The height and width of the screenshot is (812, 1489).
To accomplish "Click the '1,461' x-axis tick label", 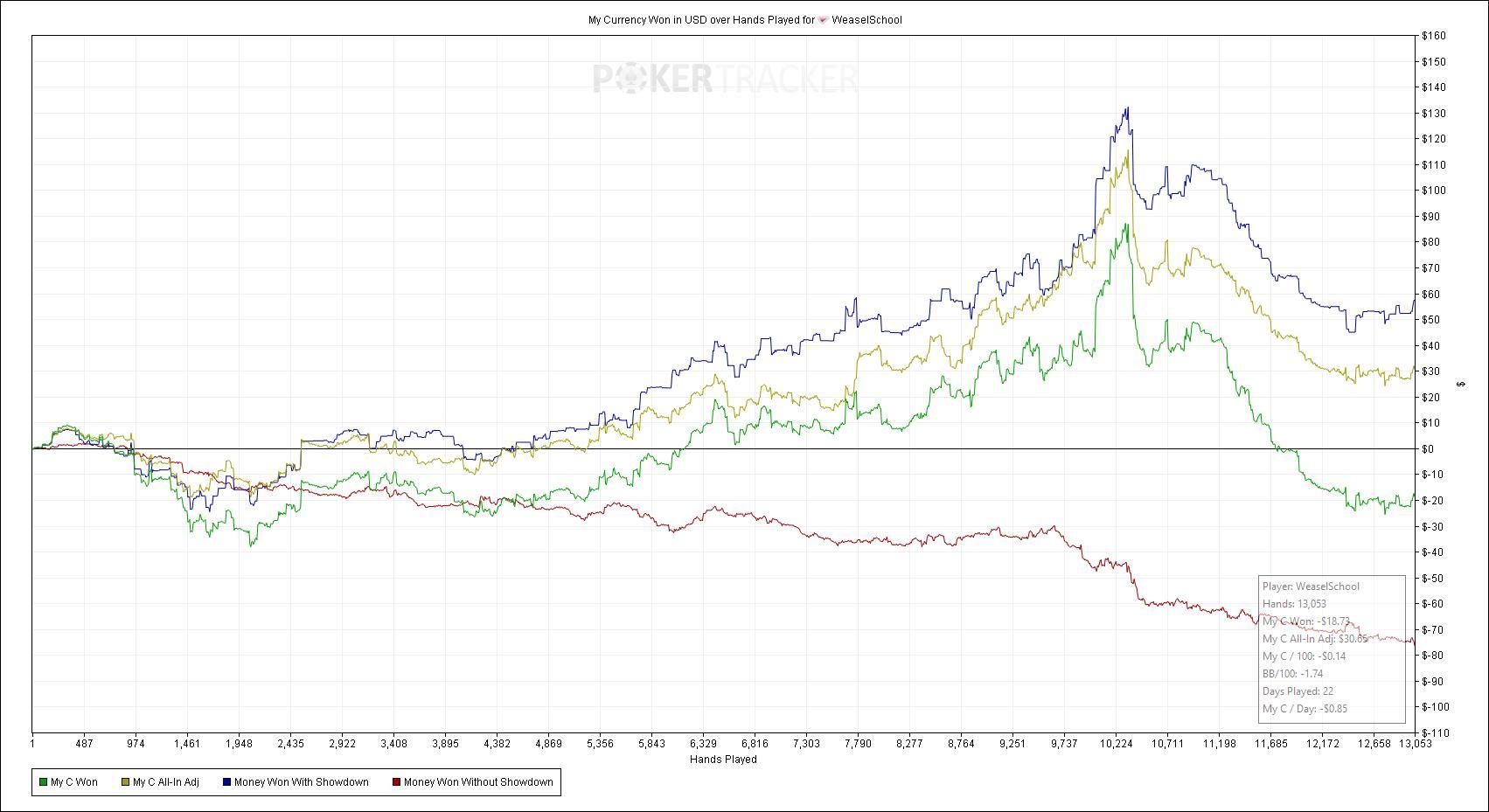I will (x=187, y=744).
